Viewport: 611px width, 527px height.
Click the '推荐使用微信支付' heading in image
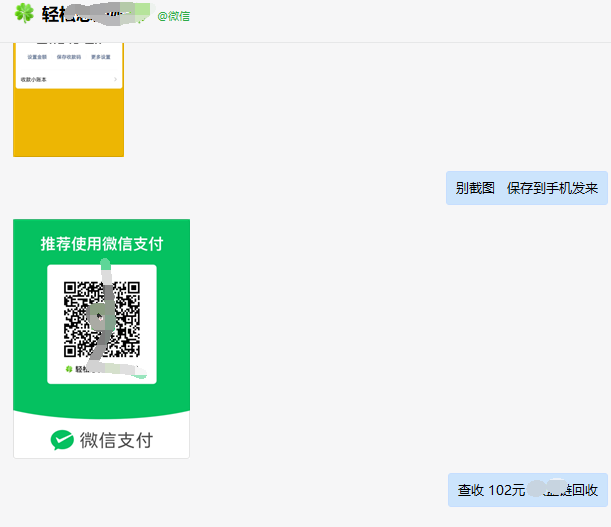pos(102,244)
